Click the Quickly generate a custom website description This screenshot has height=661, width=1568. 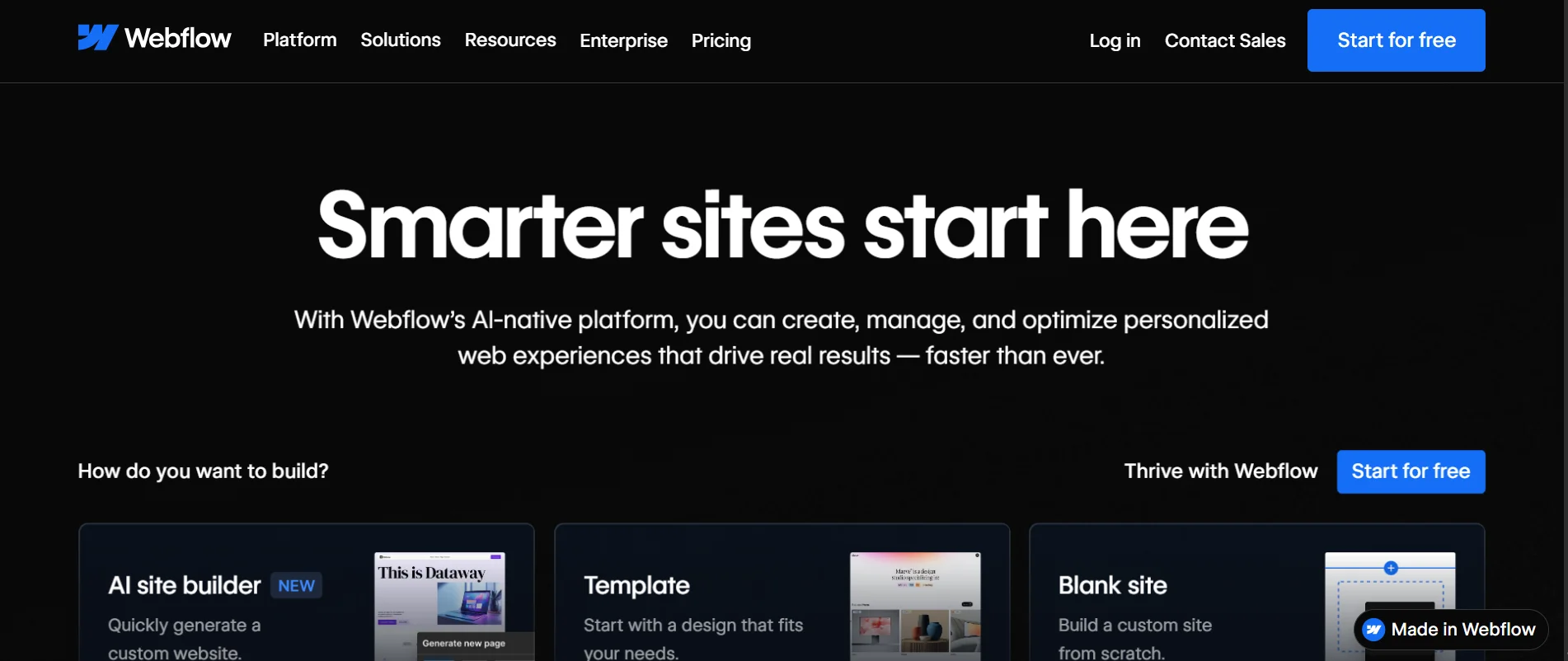185,639
